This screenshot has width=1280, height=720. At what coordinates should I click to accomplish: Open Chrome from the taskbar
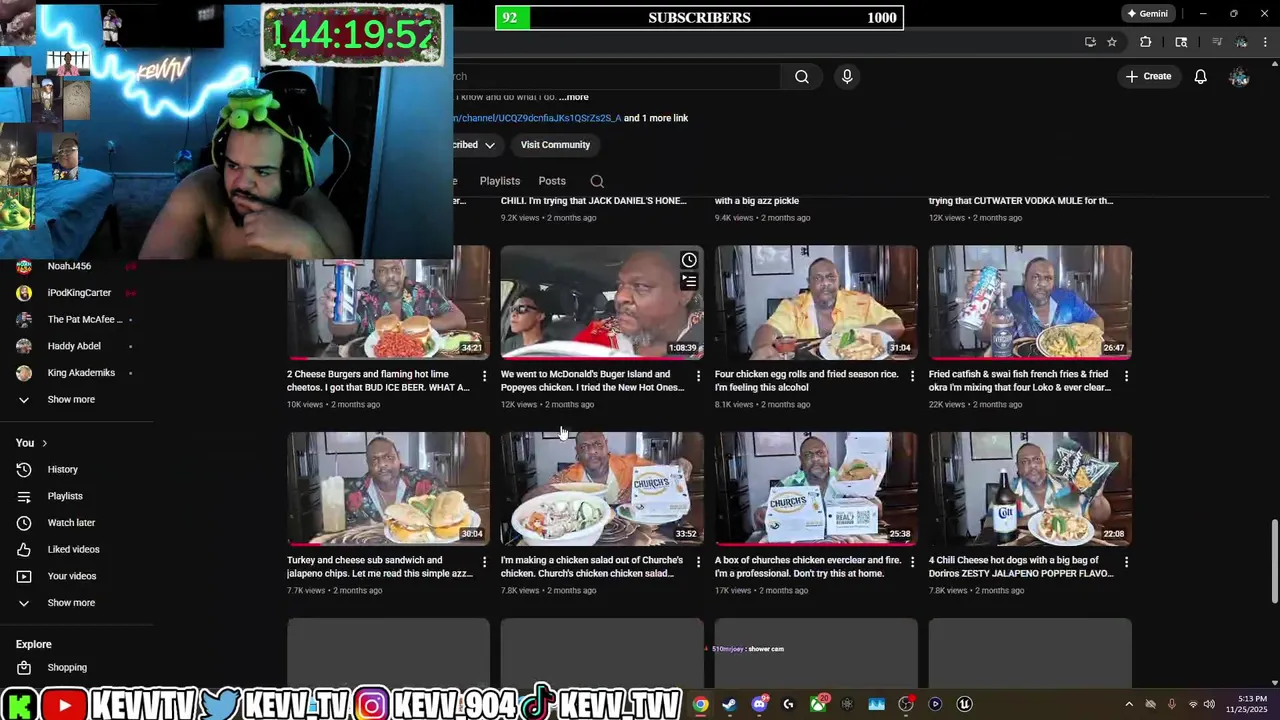click(701, 704)
